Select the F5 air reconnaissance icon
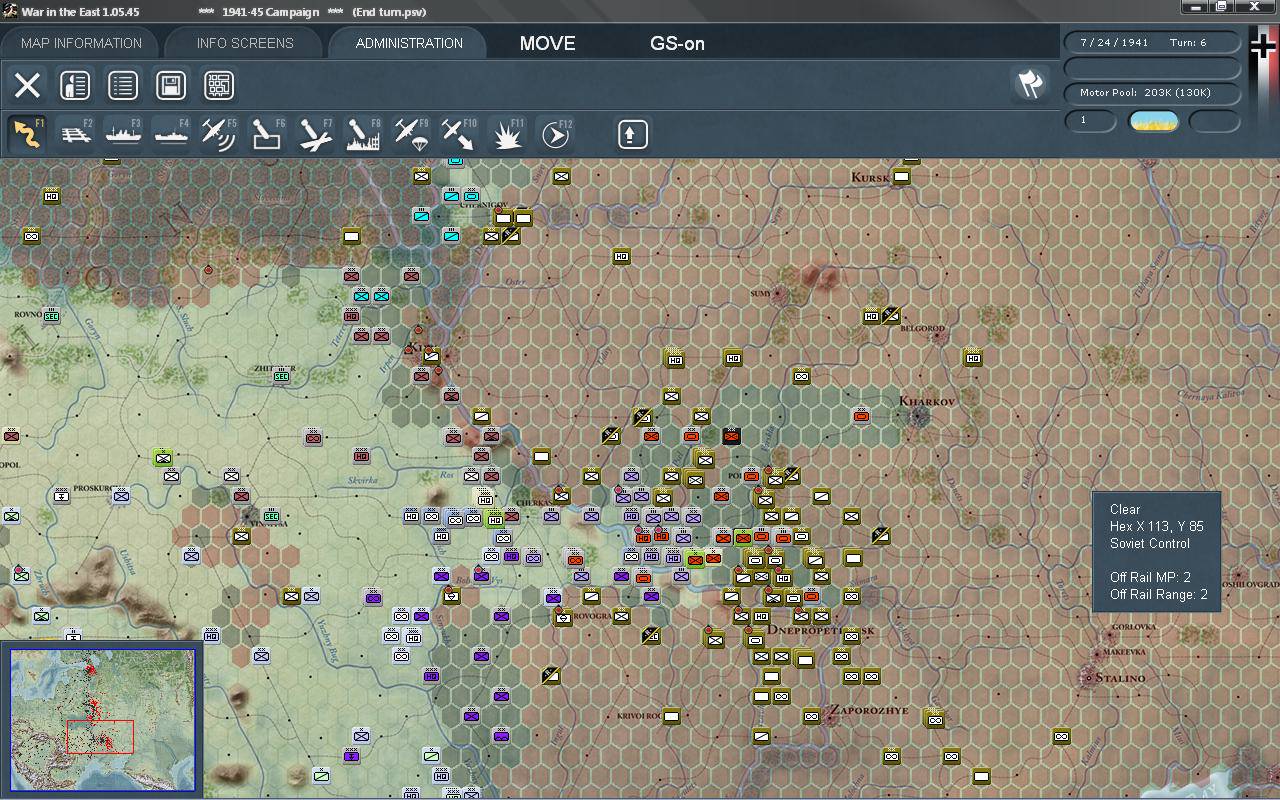 [219, 134]
